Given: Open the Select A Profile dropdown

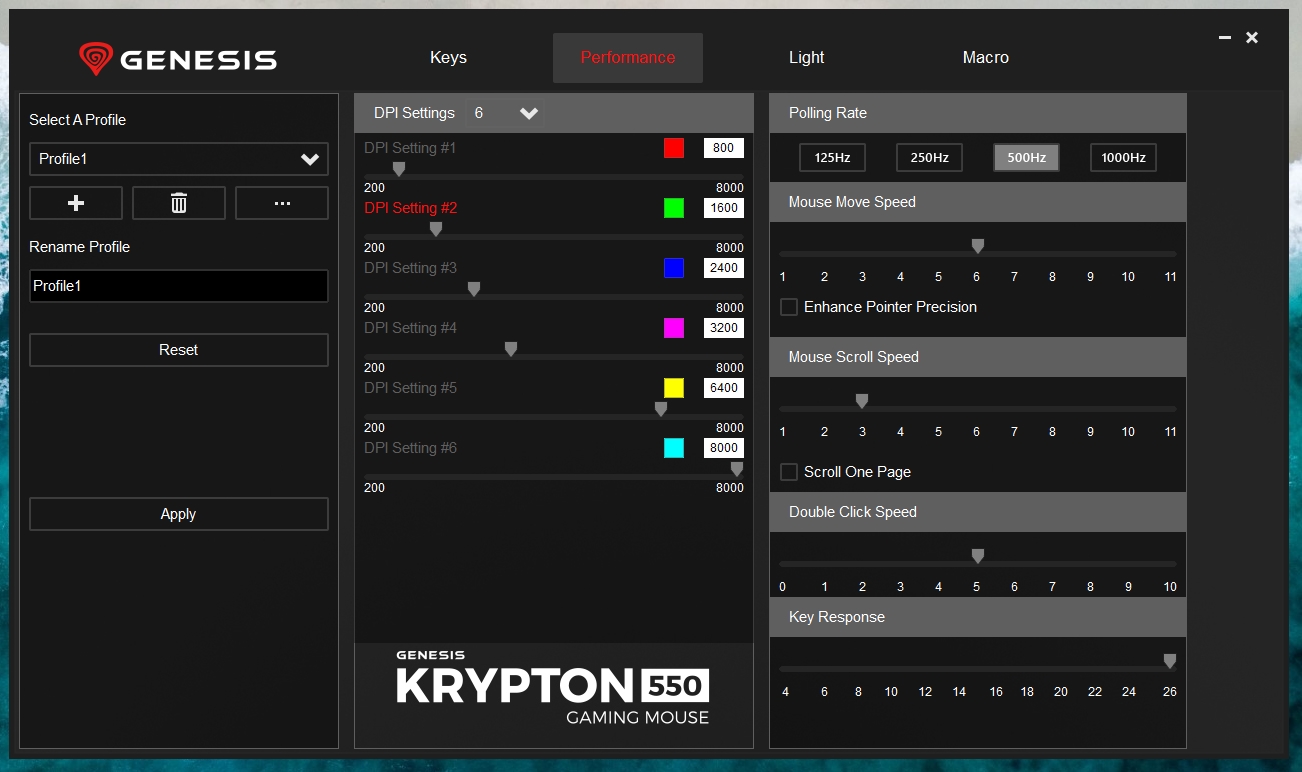Looking at the screenshot, I should tap(179, 159).
